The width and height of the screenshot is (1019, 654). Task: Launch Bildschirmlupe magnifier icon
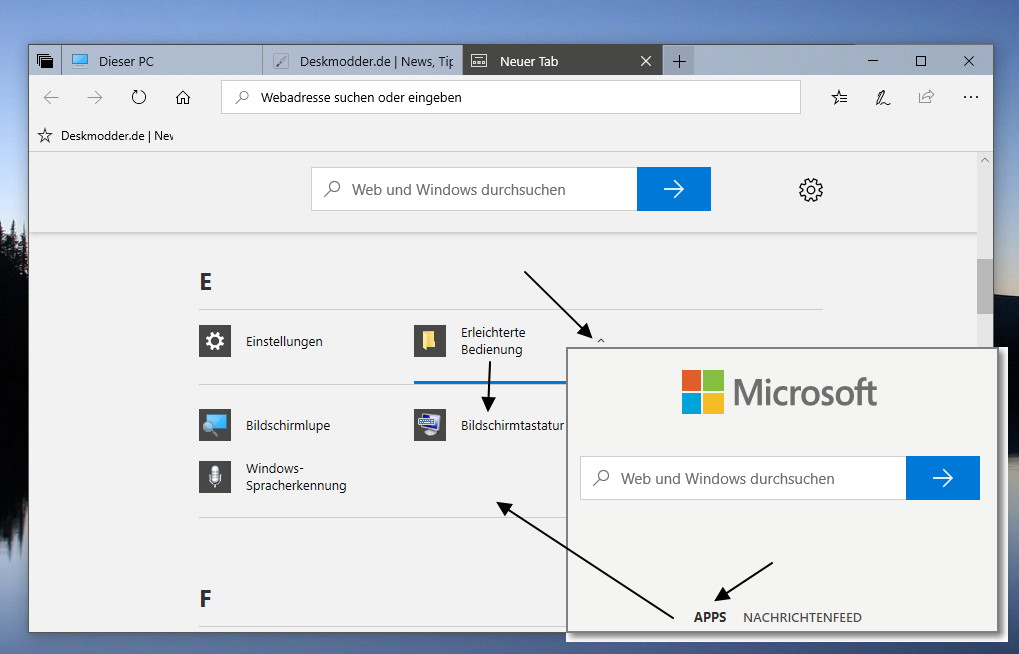(x=215, y=425)
